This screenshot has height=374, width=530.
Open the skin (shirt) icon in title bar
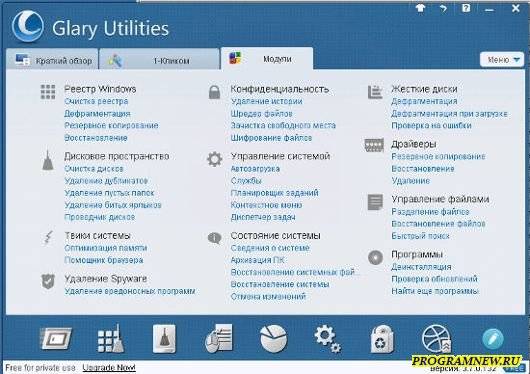click(420, 8)
